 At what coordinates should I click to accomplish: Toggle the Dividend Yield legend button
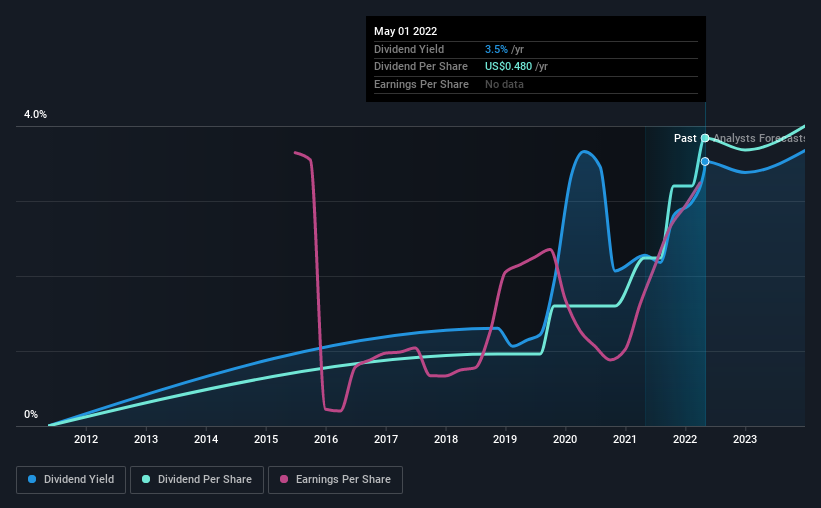[x=71, y=480]
